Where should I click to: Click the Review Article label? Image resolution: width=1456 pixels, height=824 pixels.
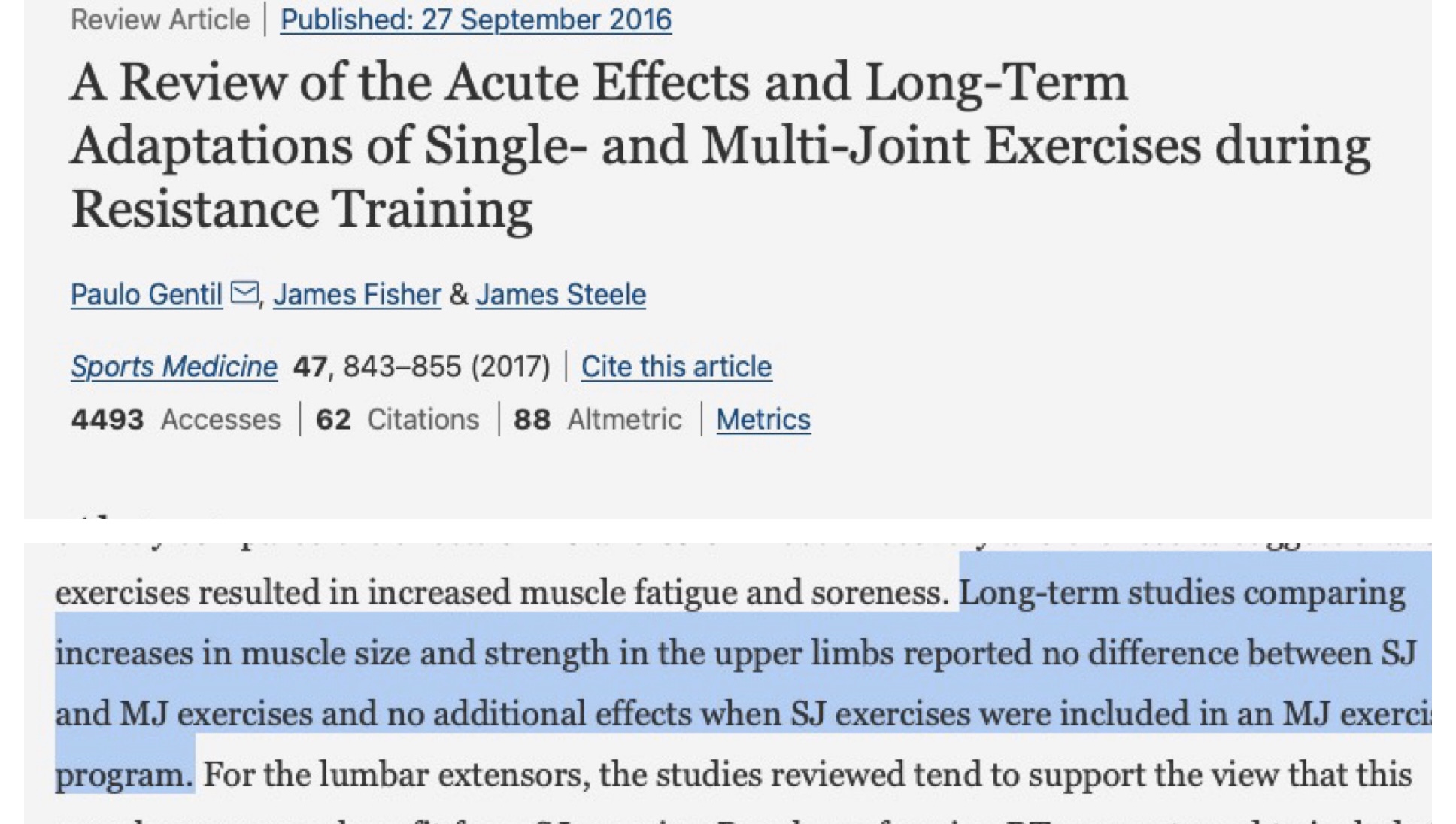click(160, 20)
